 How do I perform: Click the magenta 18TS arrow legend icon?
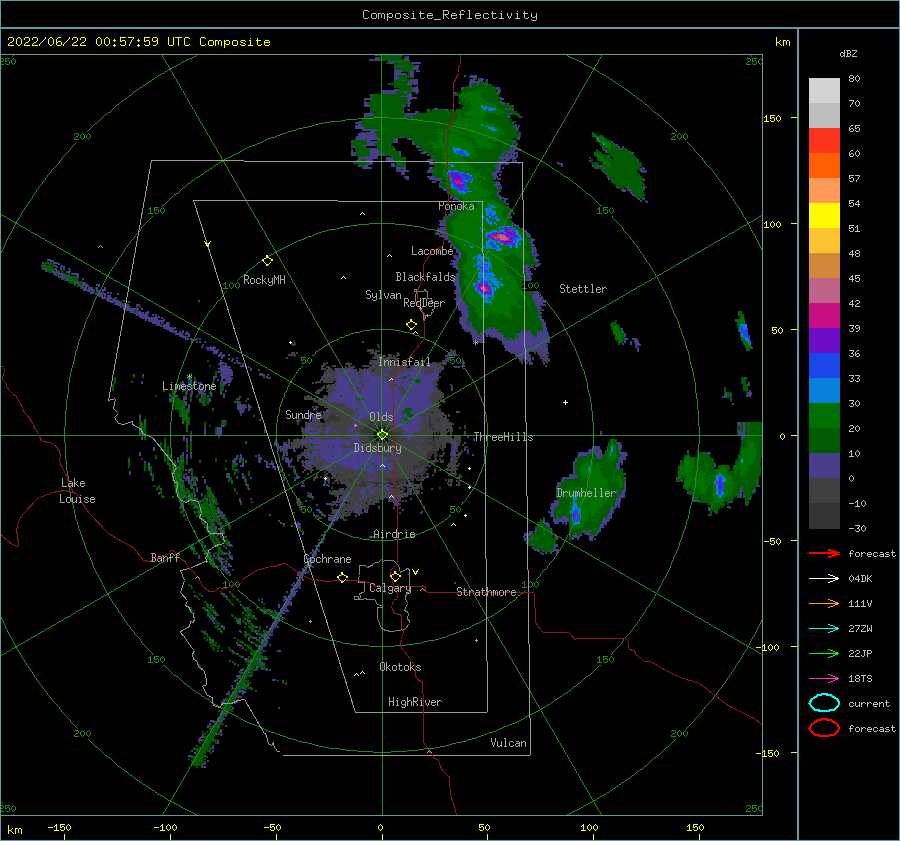pyautogui.click(x=824, y=679)
